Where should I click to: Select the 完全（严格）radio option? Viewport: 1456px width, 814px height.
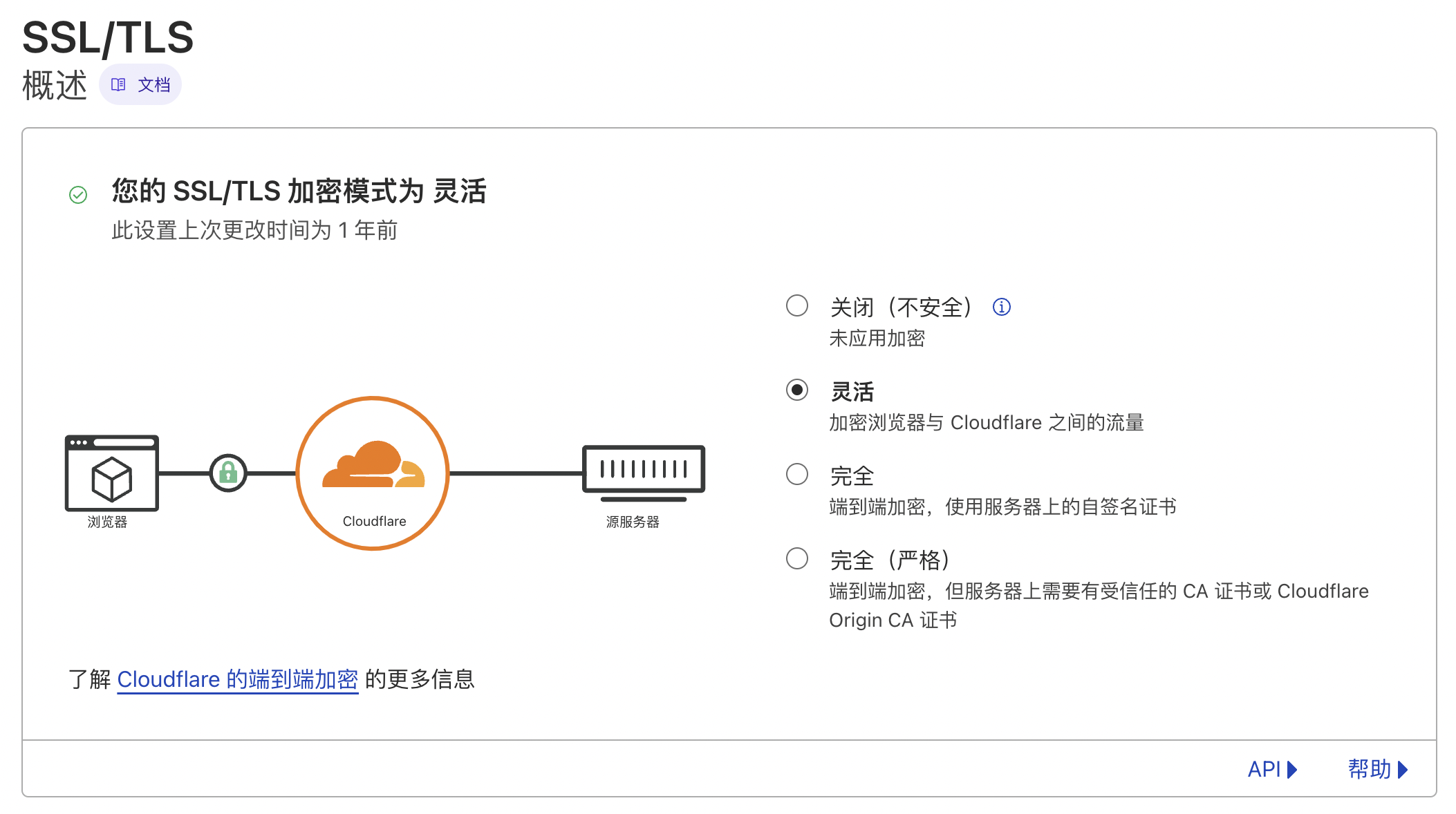click(x=797, y=558)
